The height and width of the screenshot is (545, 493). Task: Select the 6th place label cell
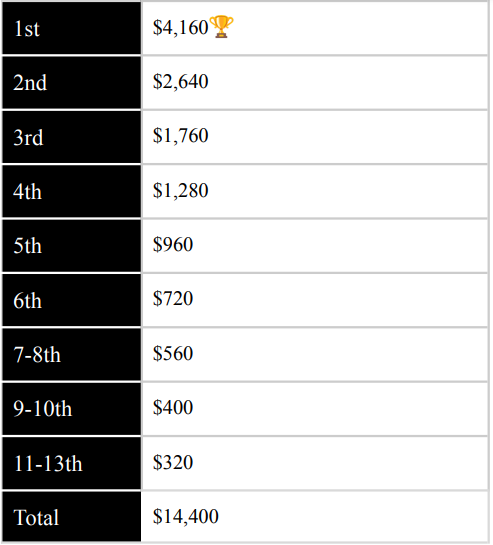point(72,300)
